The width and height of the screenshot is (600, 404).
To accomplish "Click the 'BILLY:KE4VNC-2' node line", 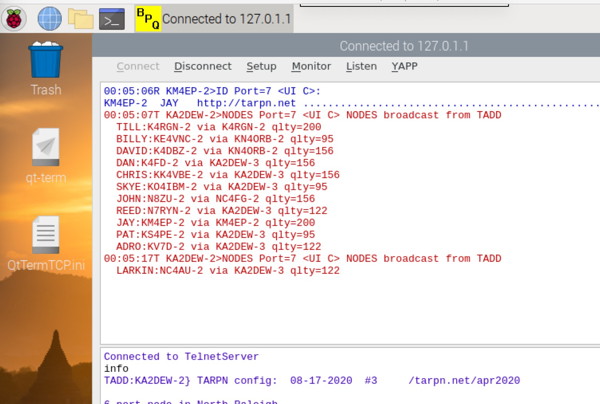I will [x=225, y=139].
